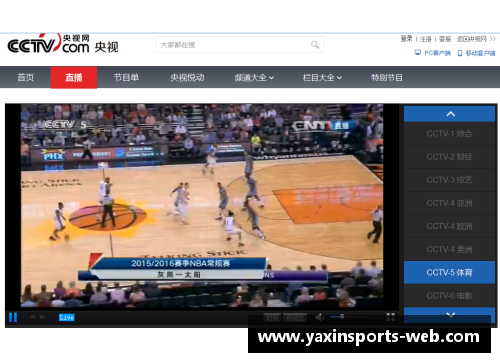The image size is (500, 362).
Task: Click the CCTV.com logo
Action: (x=63, y=44)
